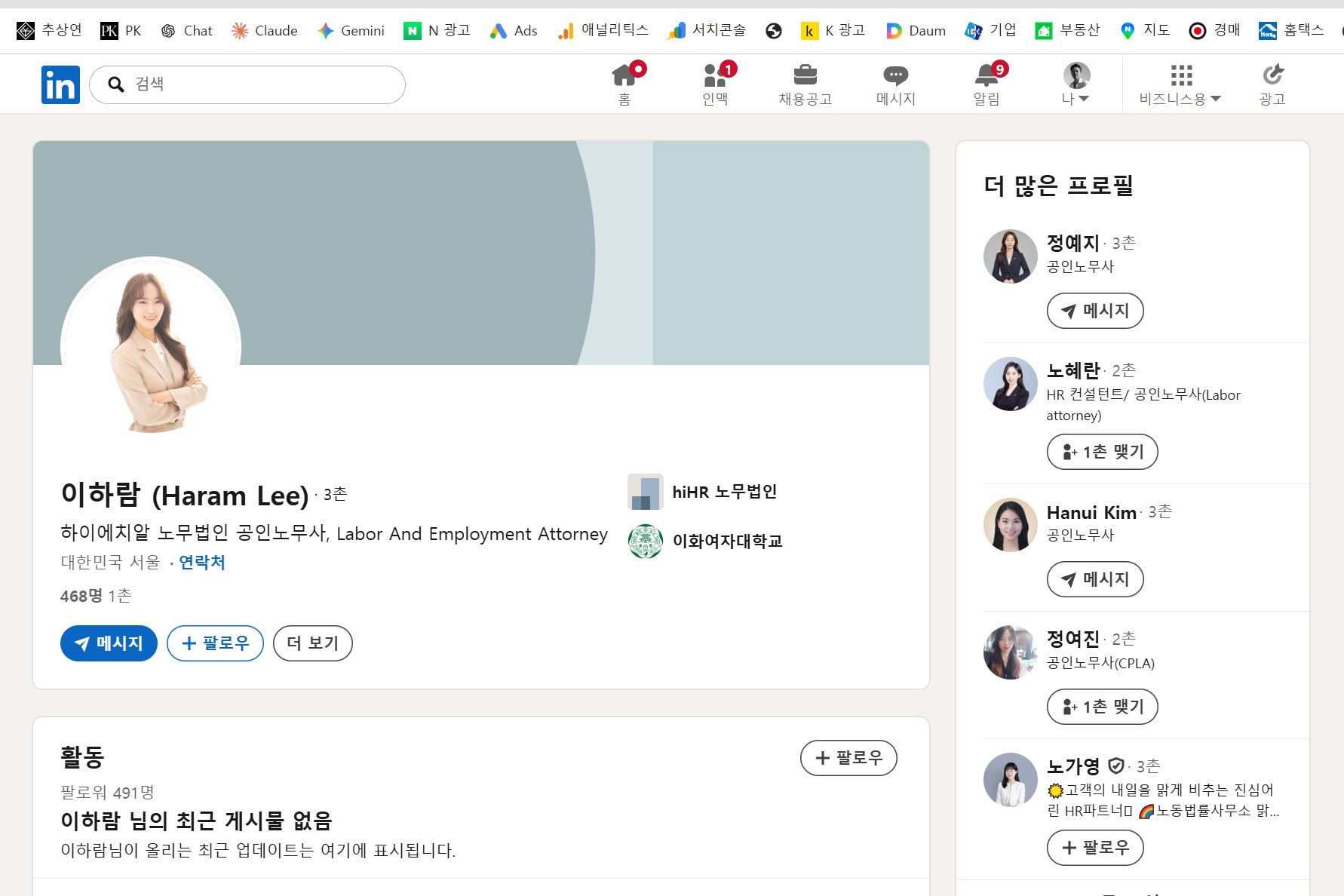The image size is (1344, 896).
Task: Expand the 나 profile menu
Action: point(1076,84)
